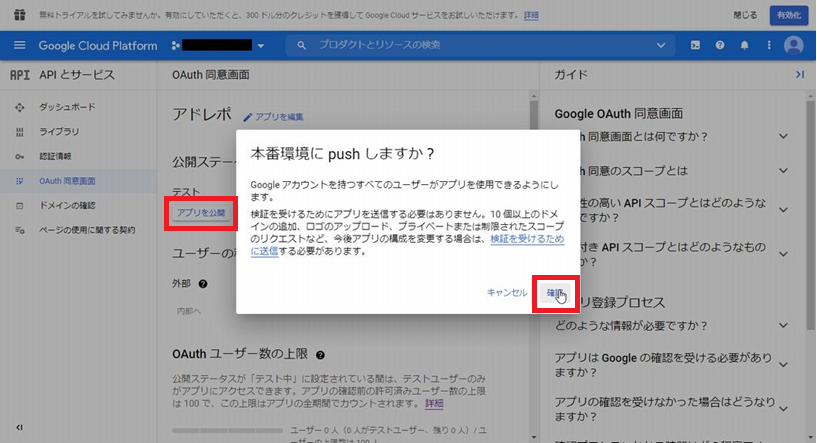Open the hamburger navigation menu

pos(19,45)
